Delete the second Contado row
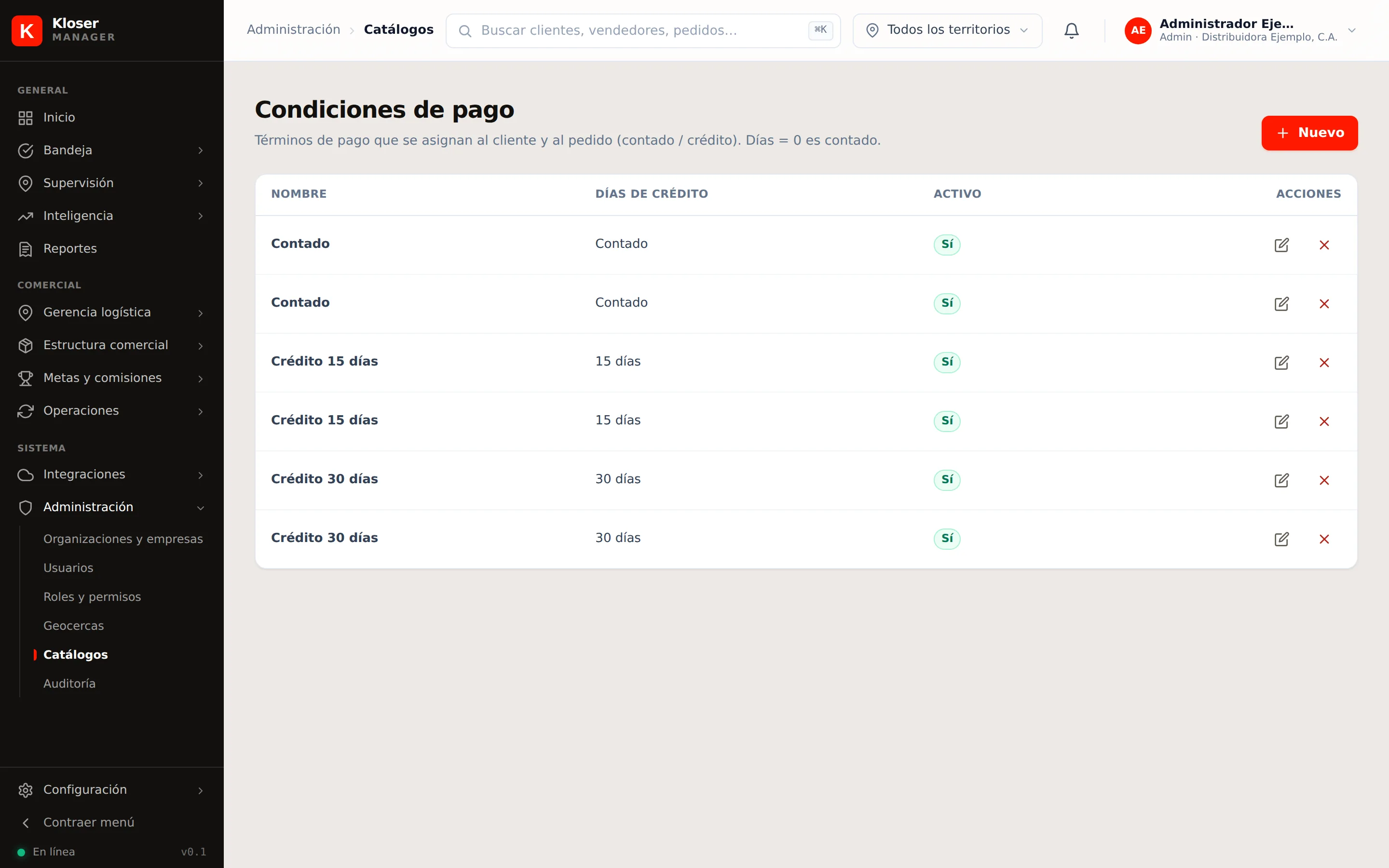Viewport: 1389px width, 868px height. (x=1323, y=304)
